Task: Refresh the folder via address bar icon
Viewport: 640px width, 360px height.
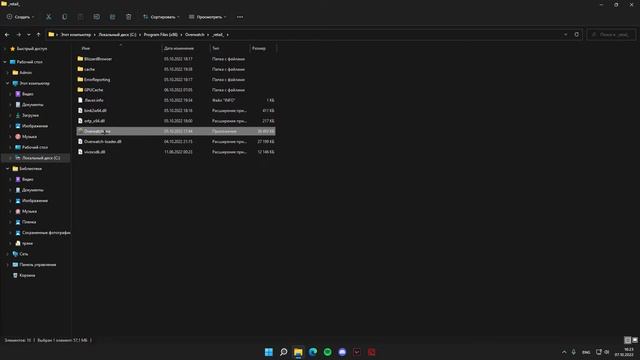Action: [x=576, y=35]
